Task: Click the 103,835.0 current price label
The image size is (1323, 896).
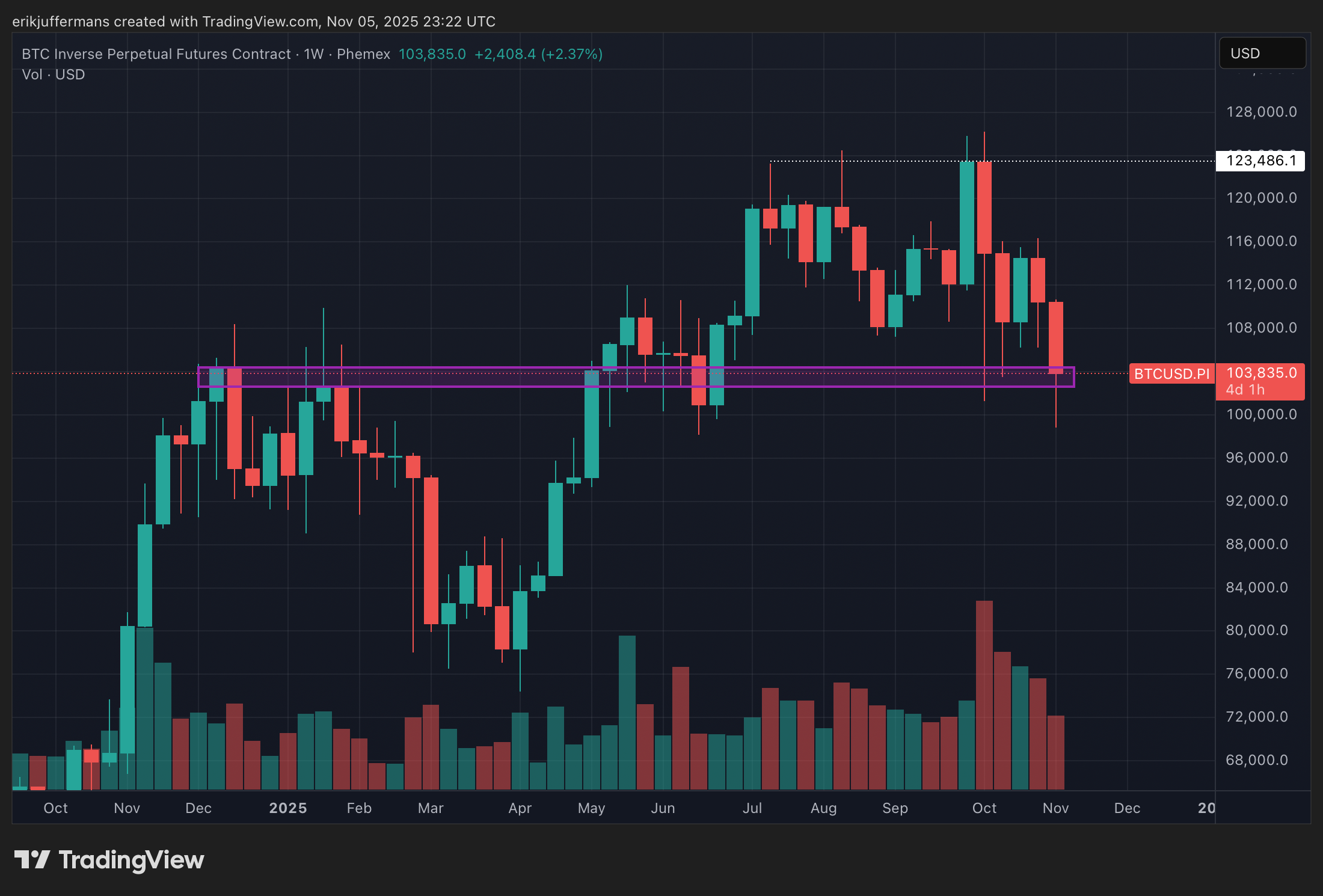Action: click(x=1260, y=373)
